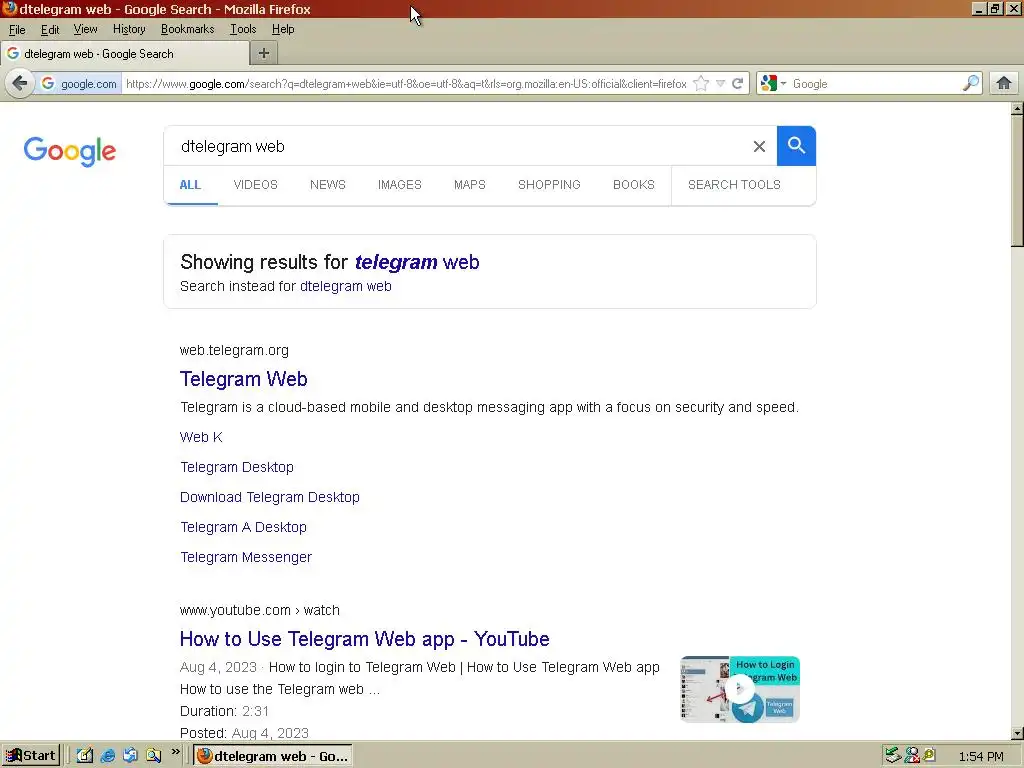1024x768 pixels.
Task: Search instead for dtelegram web link
Action: point(345,287)
